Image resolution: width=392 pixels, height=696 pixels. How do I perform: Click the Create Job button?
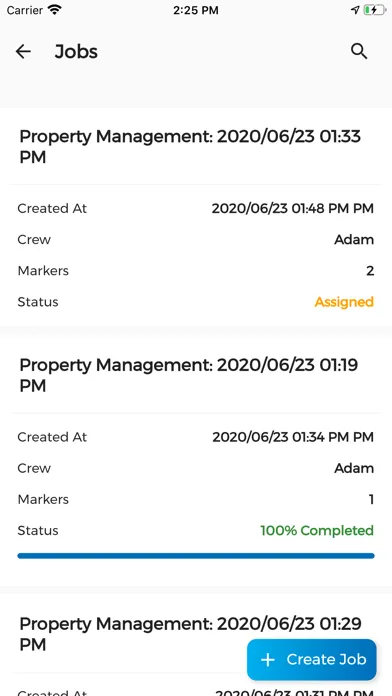point(312,660)
